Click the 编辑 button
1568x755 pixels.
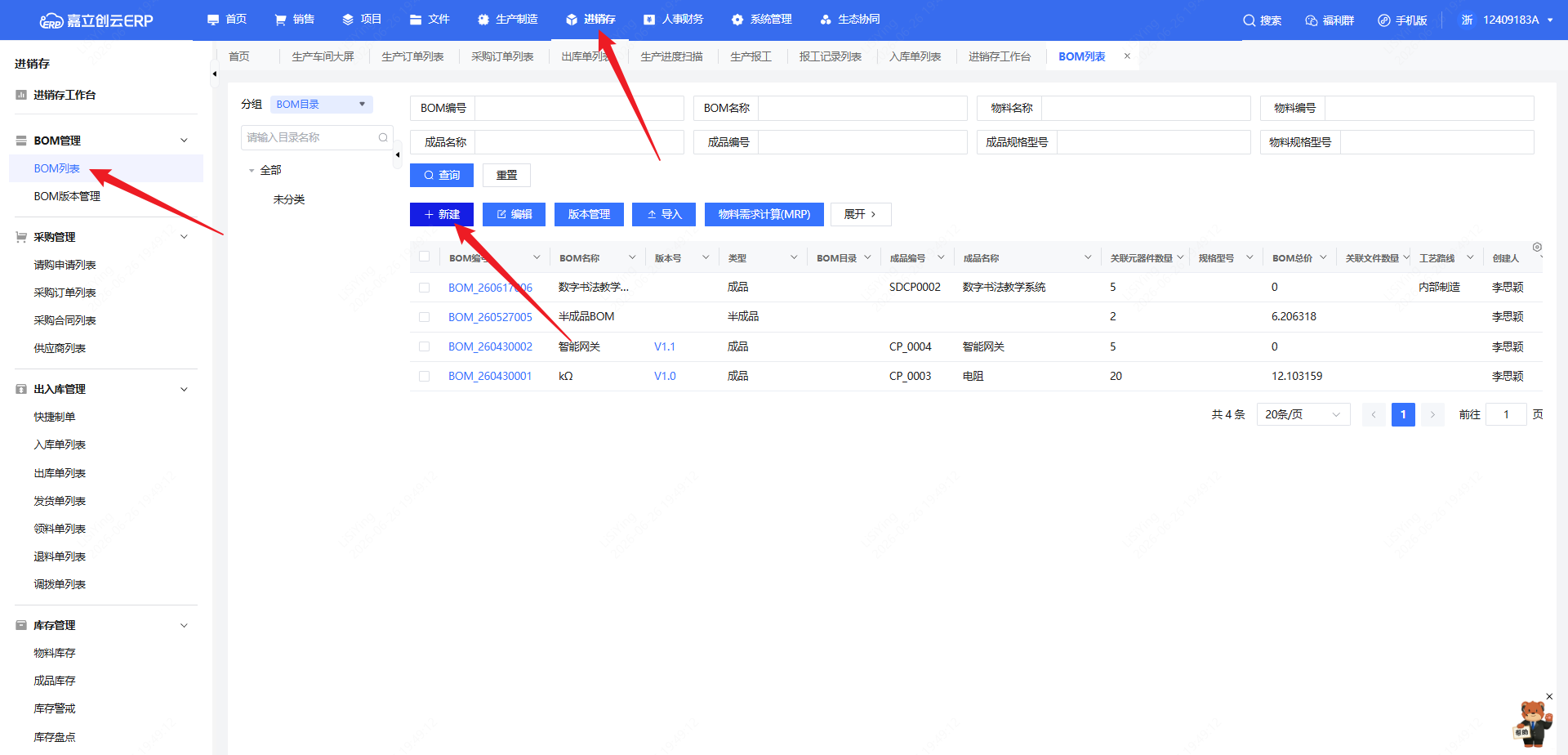(x=514, y=214)
